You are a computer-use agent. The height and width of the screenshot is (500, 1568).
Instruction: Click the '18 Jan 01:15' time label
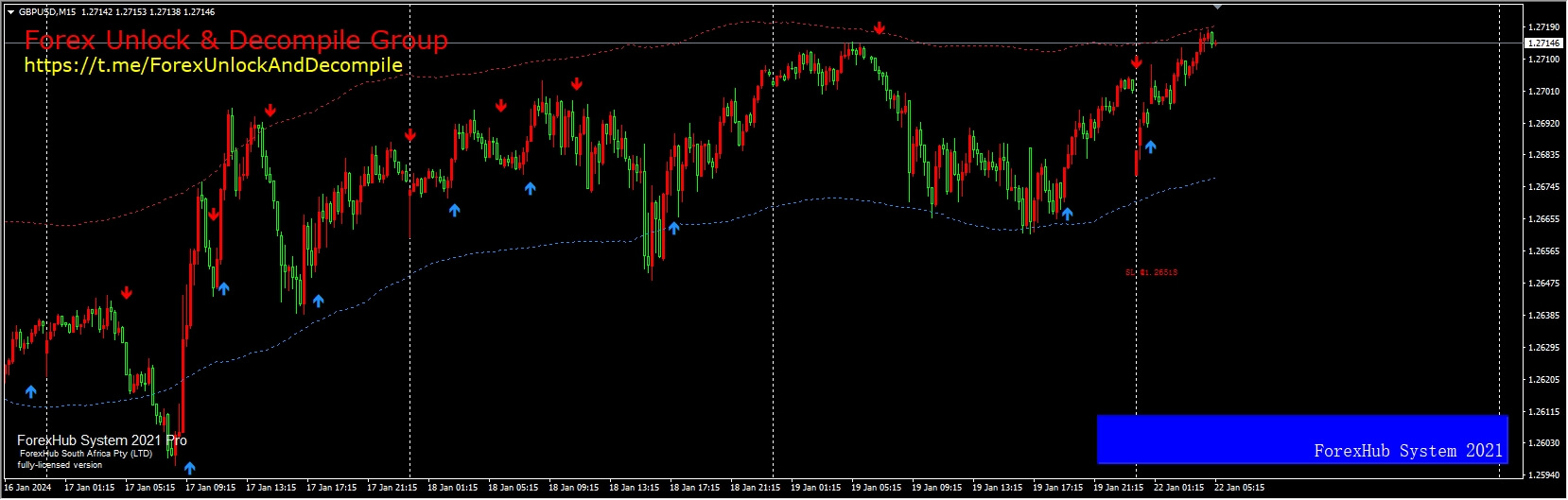452,489
